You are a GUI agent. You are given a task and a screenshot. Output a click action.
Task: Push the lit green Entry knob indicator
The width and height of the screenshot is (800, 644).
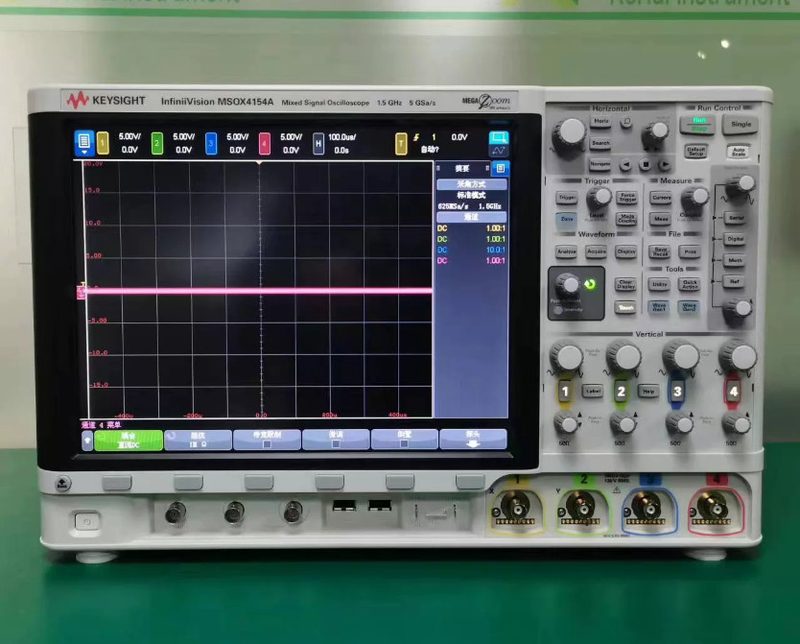point(590,284)
